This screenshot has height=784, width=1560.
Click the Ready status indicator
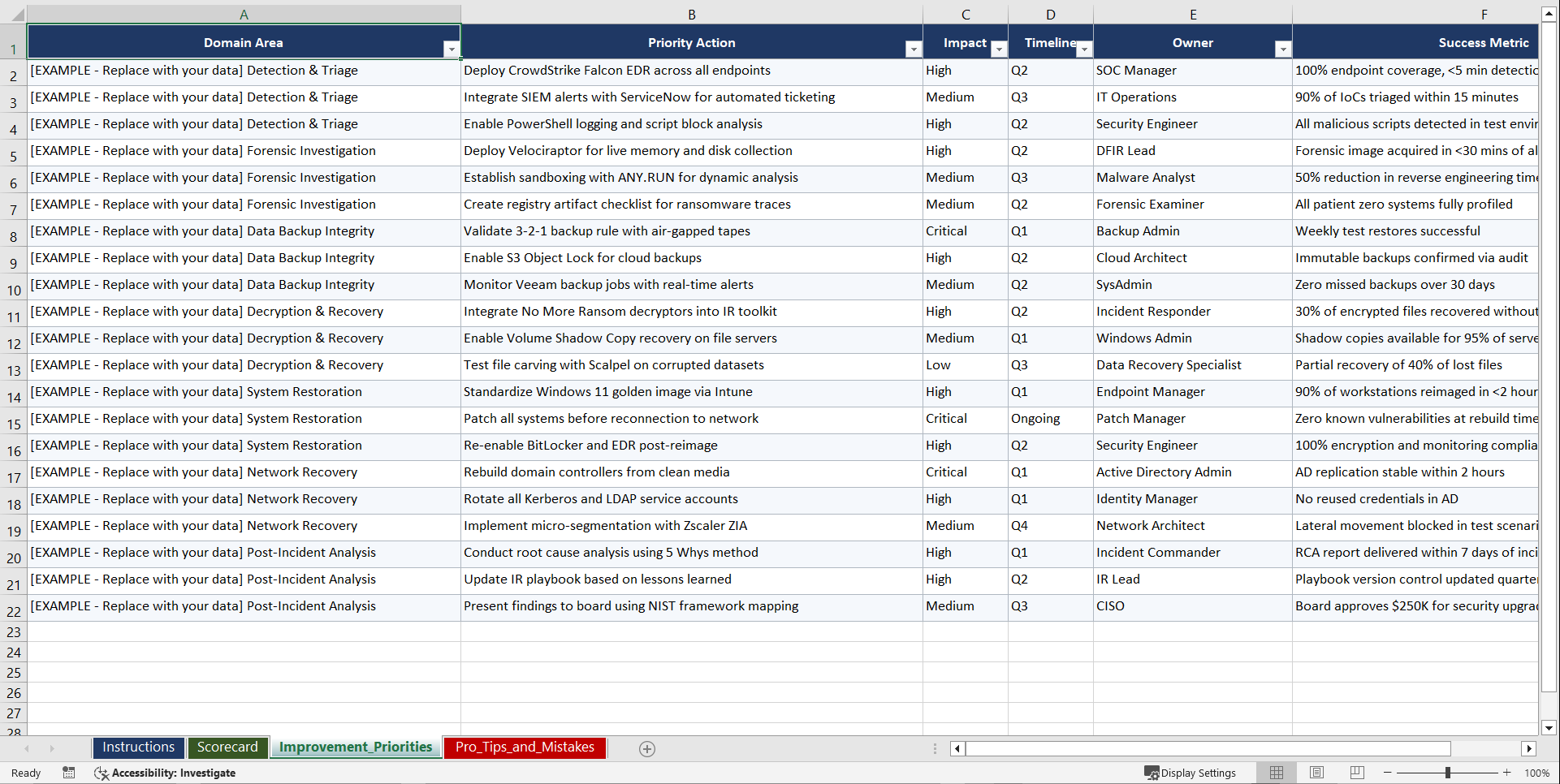[x=25, y=773]
